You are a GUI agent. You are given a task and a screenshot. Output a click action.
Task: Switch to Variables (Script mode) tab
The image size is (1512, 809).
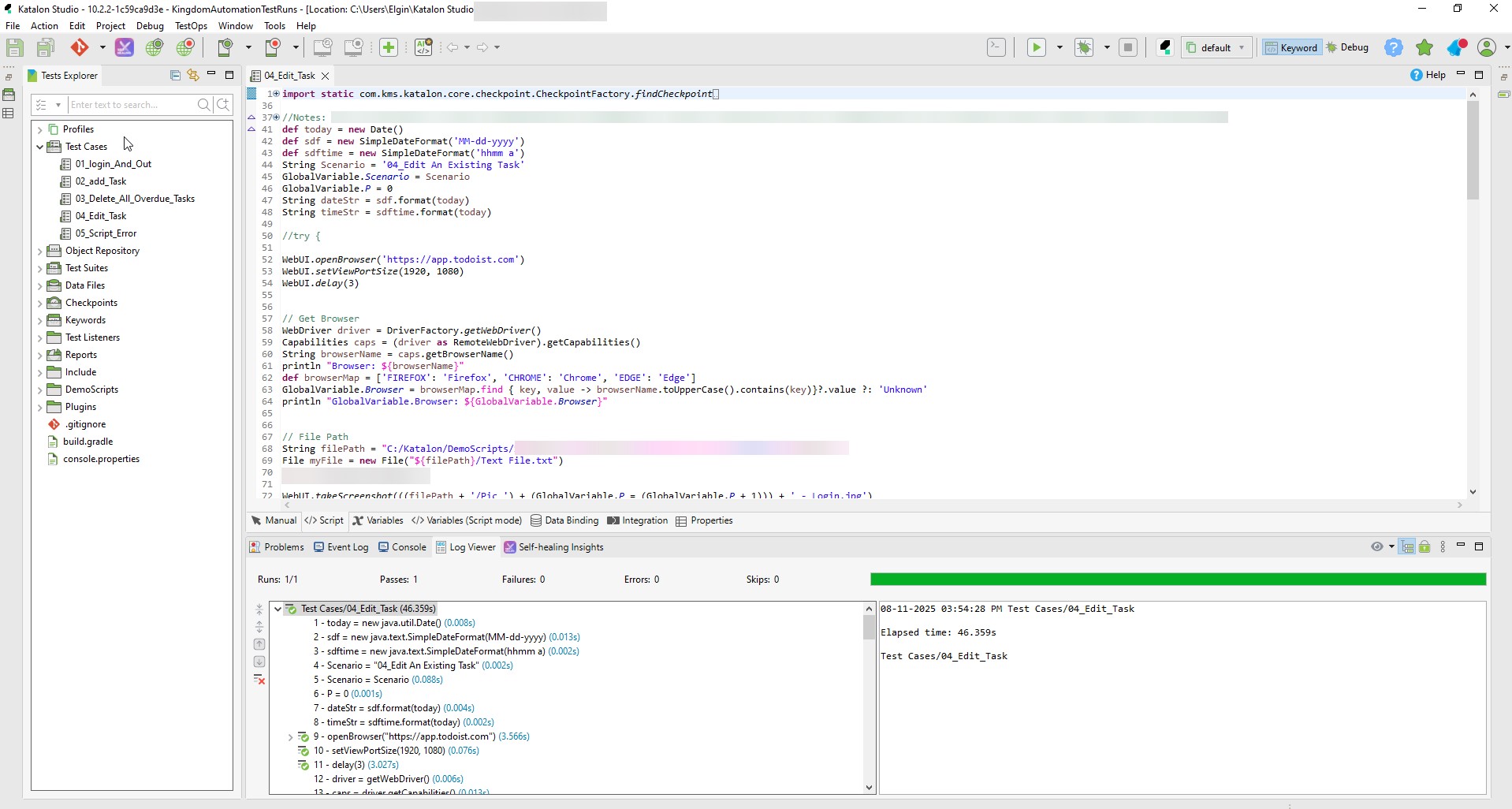[x=467, y=520]
